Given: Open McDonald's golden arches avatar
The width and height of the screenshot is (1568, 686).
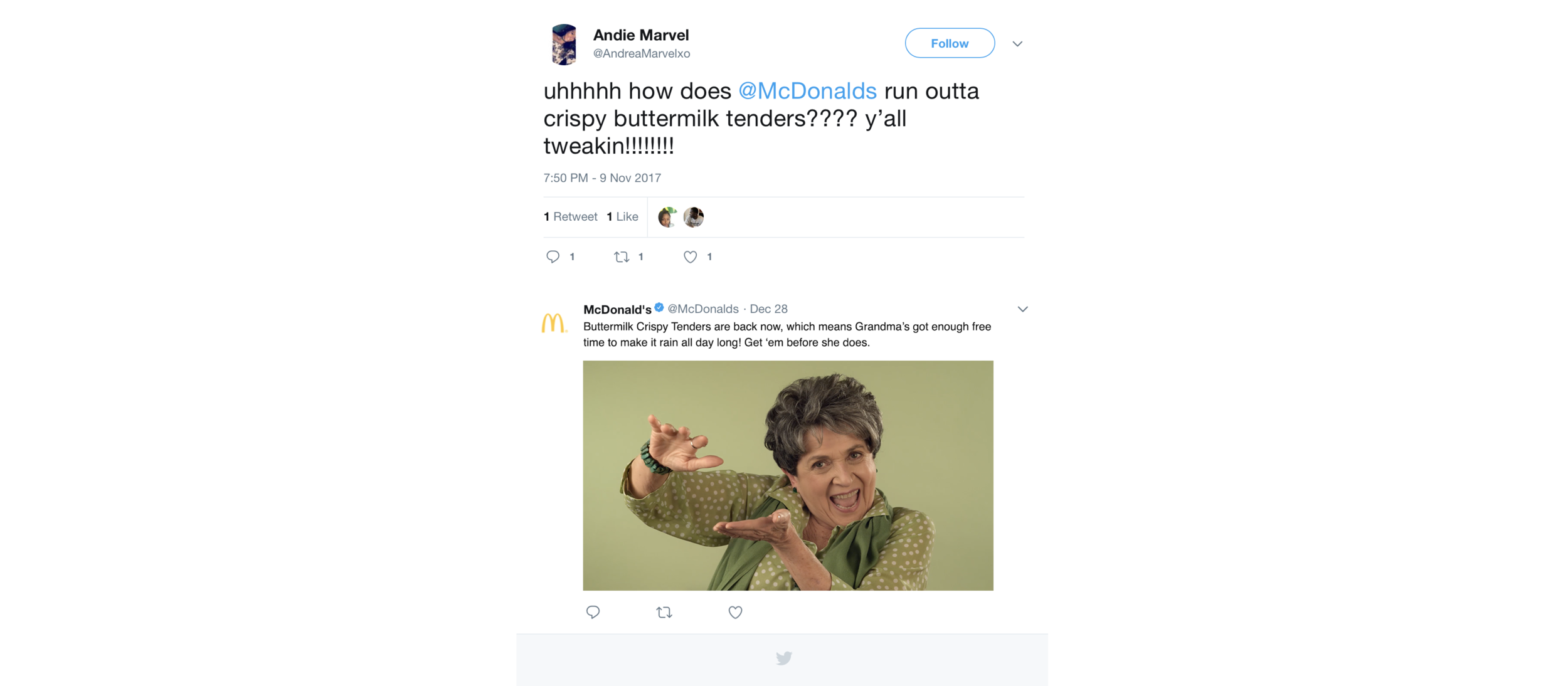Looking at the screenshot, I should click(x=554, y=322).
